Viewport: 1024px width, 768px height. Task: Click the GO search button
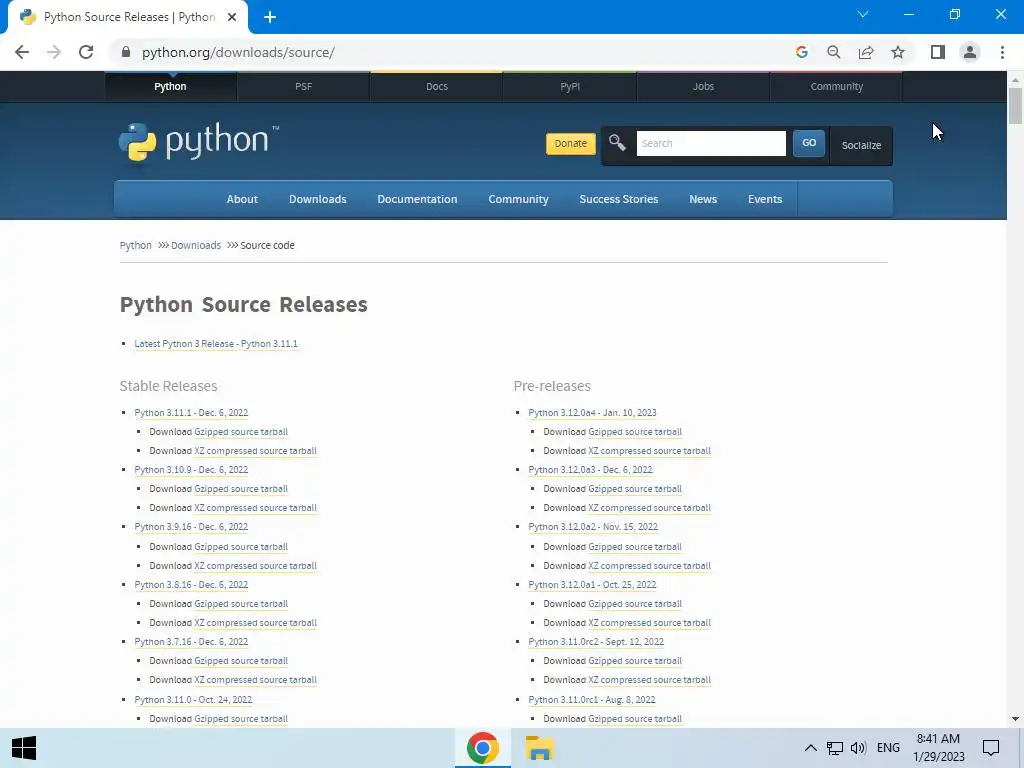808,143
